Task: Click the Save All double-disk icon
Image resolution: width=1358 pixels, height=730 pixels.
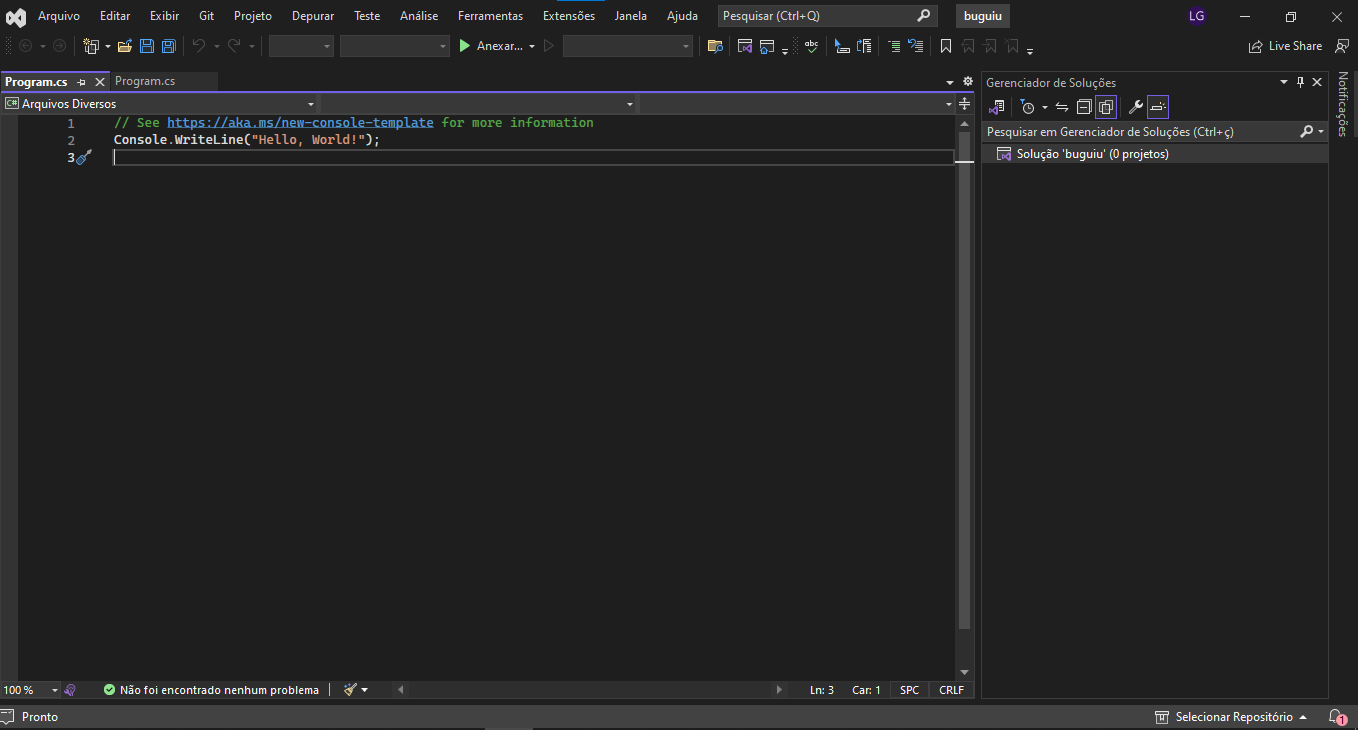Action: pos(169,46)
